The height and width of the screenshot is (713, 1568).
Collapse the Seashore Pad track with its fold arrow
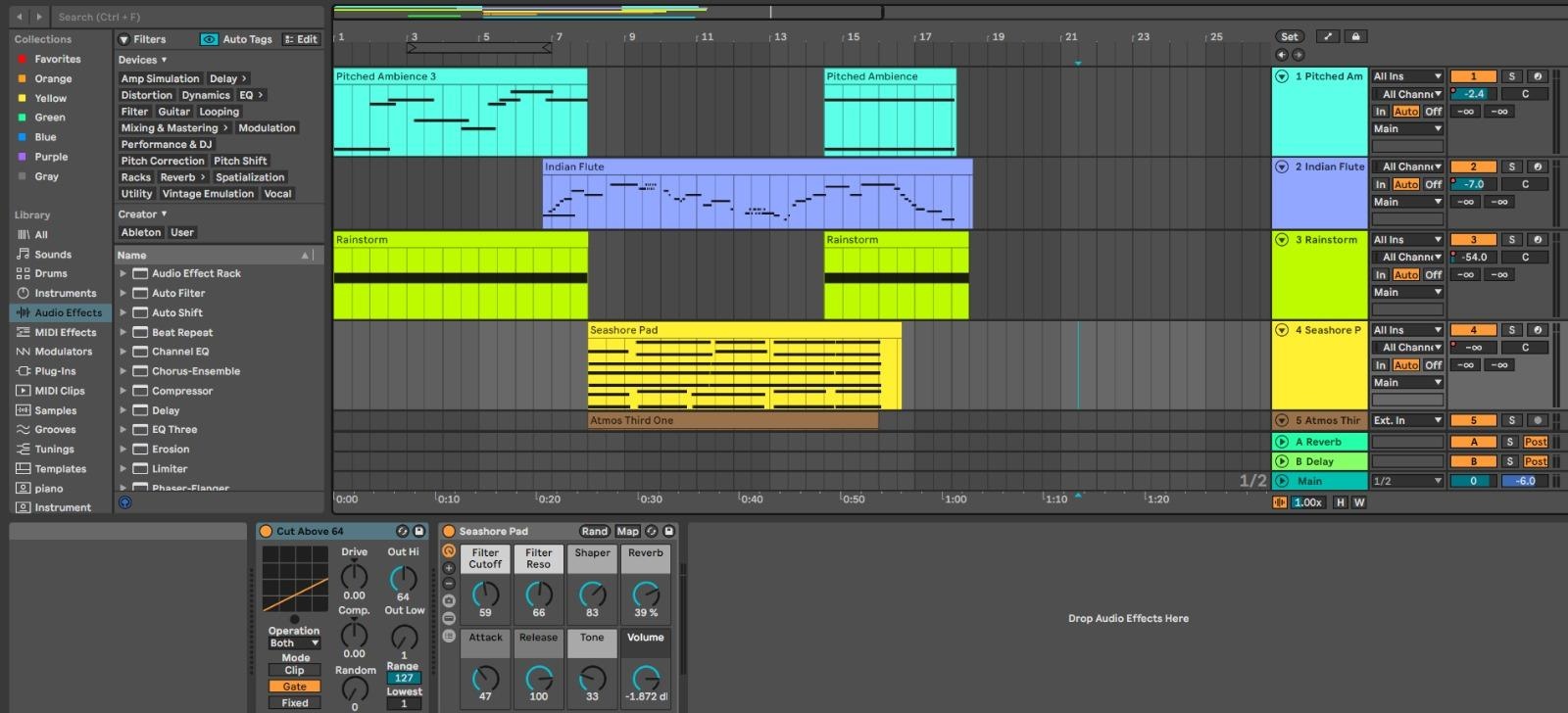click(x=1281, y=330)
